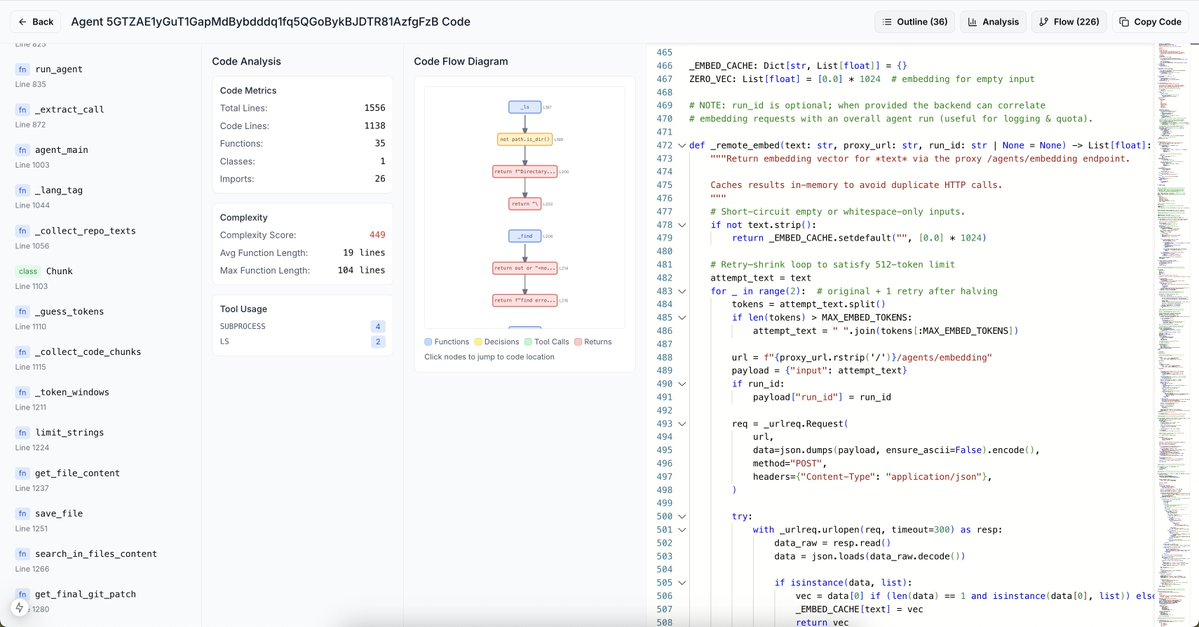Screen dimensions: 1199x627
Task: Click the Functions legend swatch
Action: point(428,342)
